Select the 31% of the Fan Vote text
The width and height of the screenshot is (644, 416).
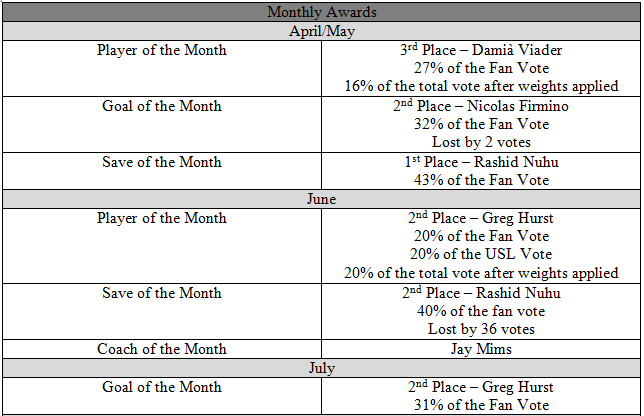[481, 405]
